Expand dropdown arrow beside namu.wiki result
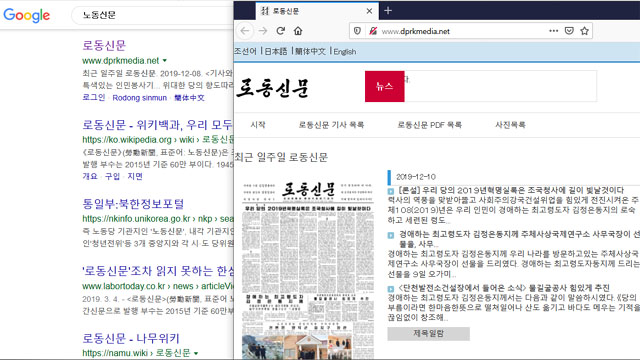640x360 pixels. pyautogui.click(x=196, y=353)
